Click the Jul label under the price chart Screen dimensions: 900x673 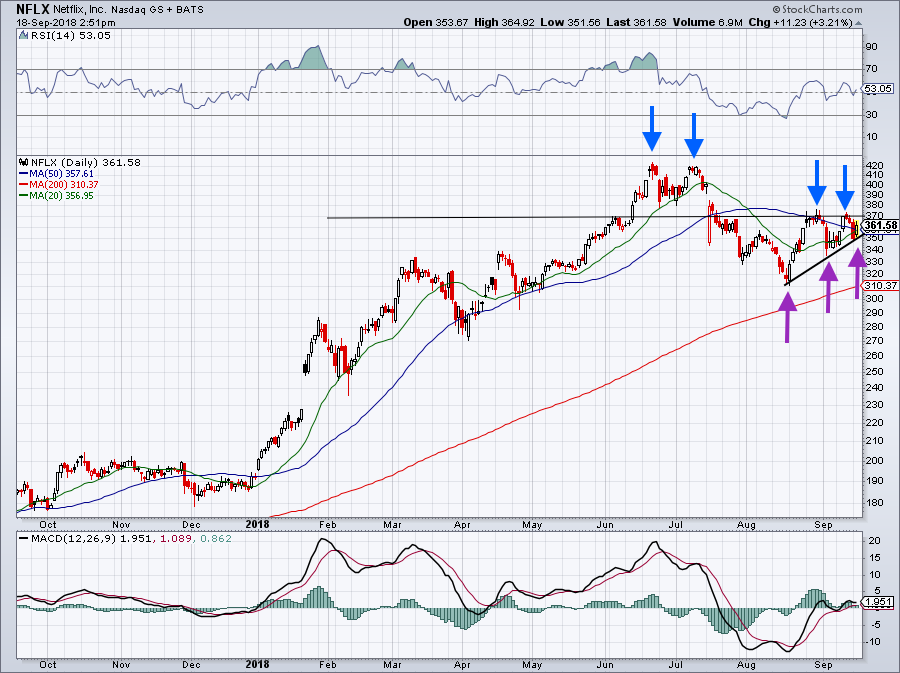(676, 524)
